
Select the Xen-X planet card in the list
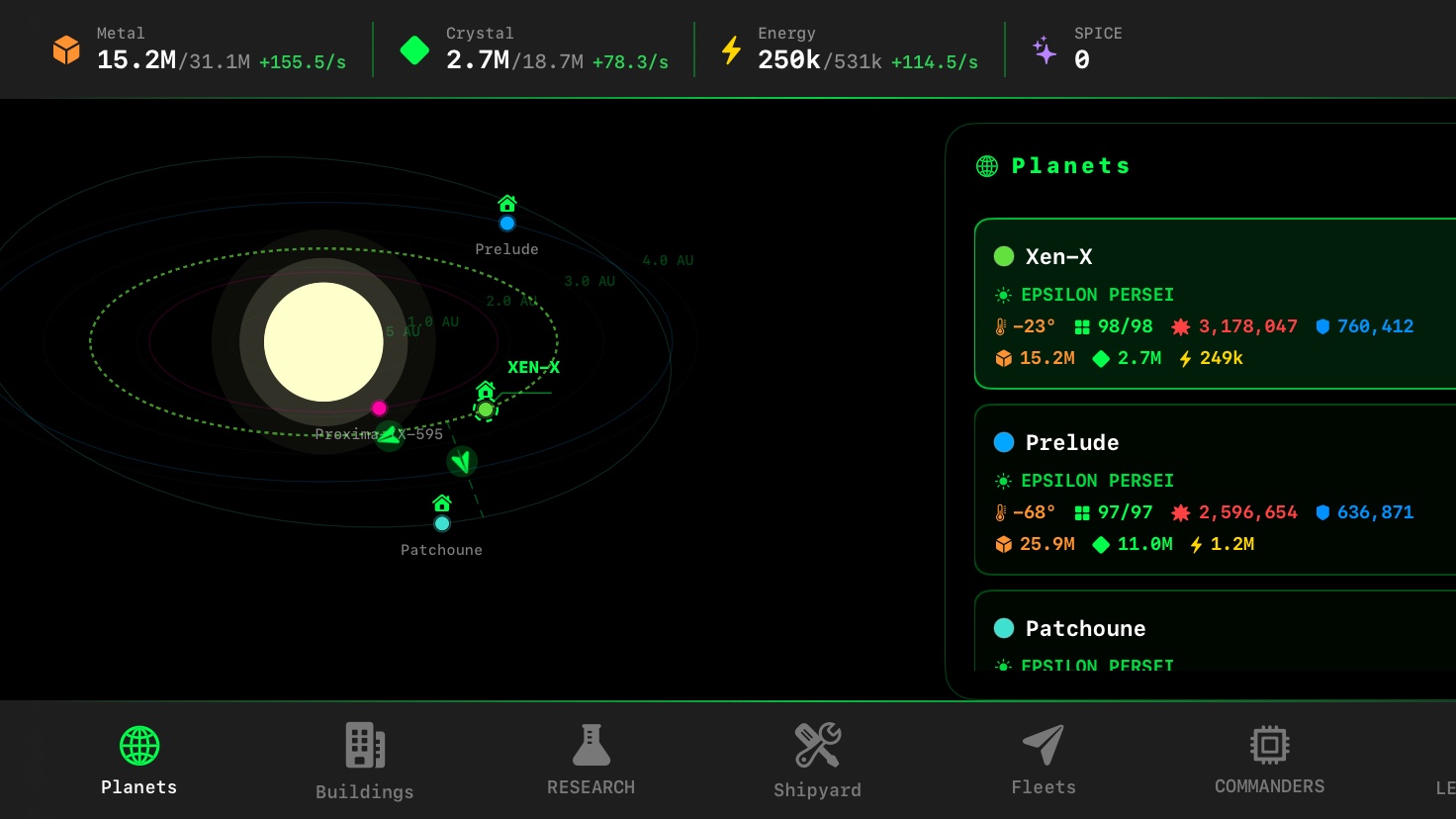[1216, 304]
